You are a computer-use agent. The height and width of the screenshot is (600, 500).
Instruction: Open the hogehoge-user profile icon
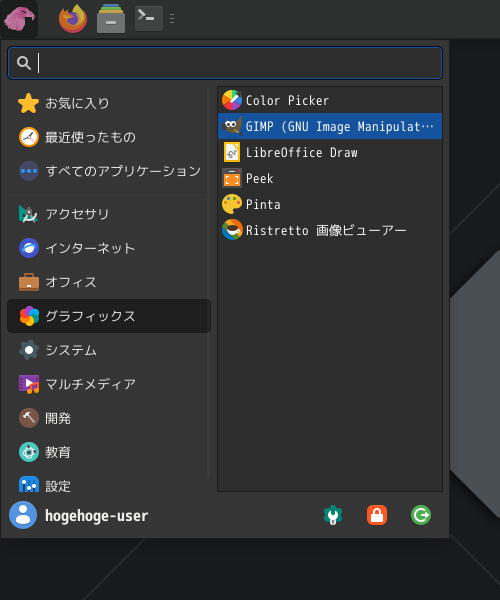point(23,515)
